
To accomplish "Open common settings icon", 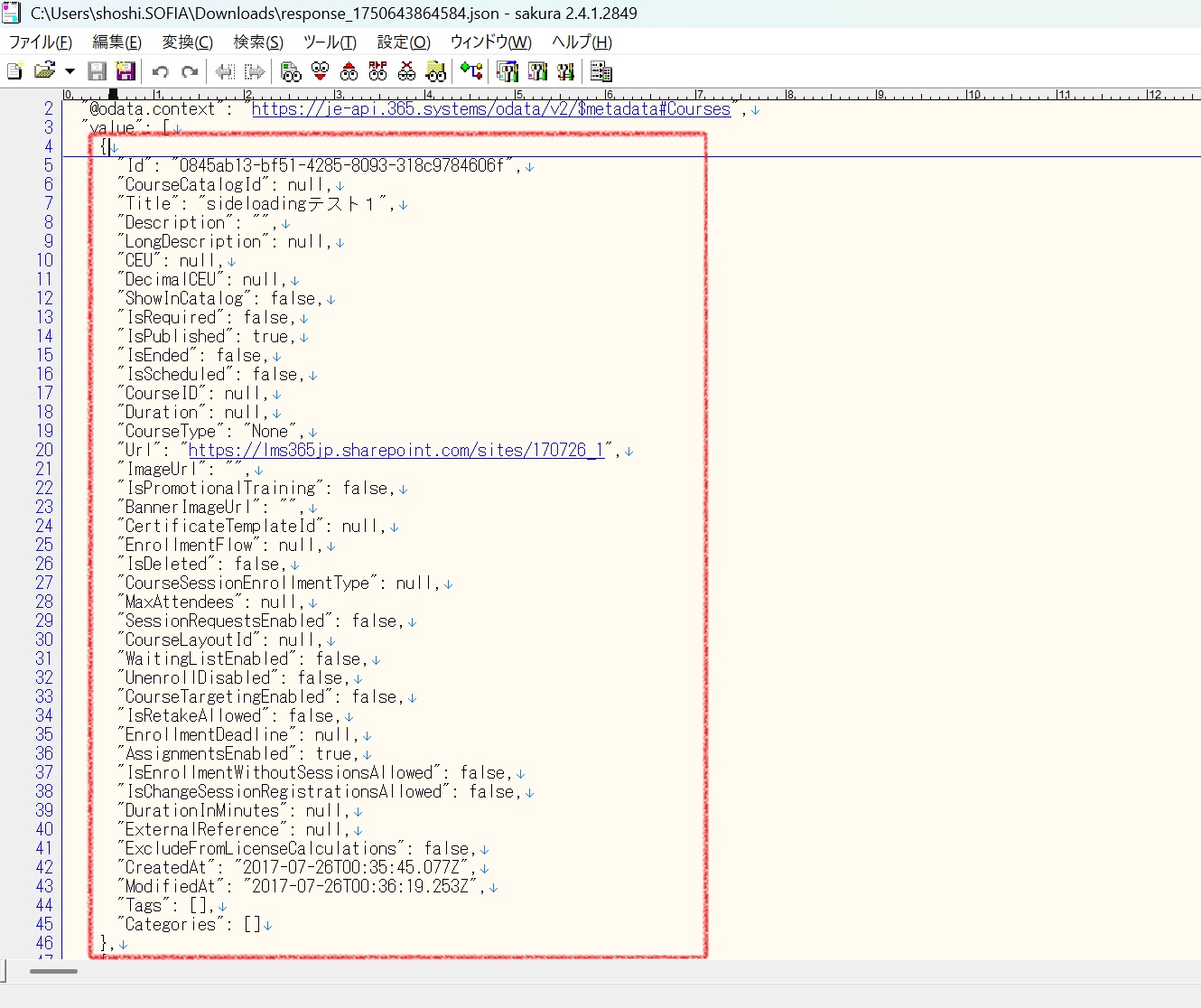I will click(x=566, y=71).
